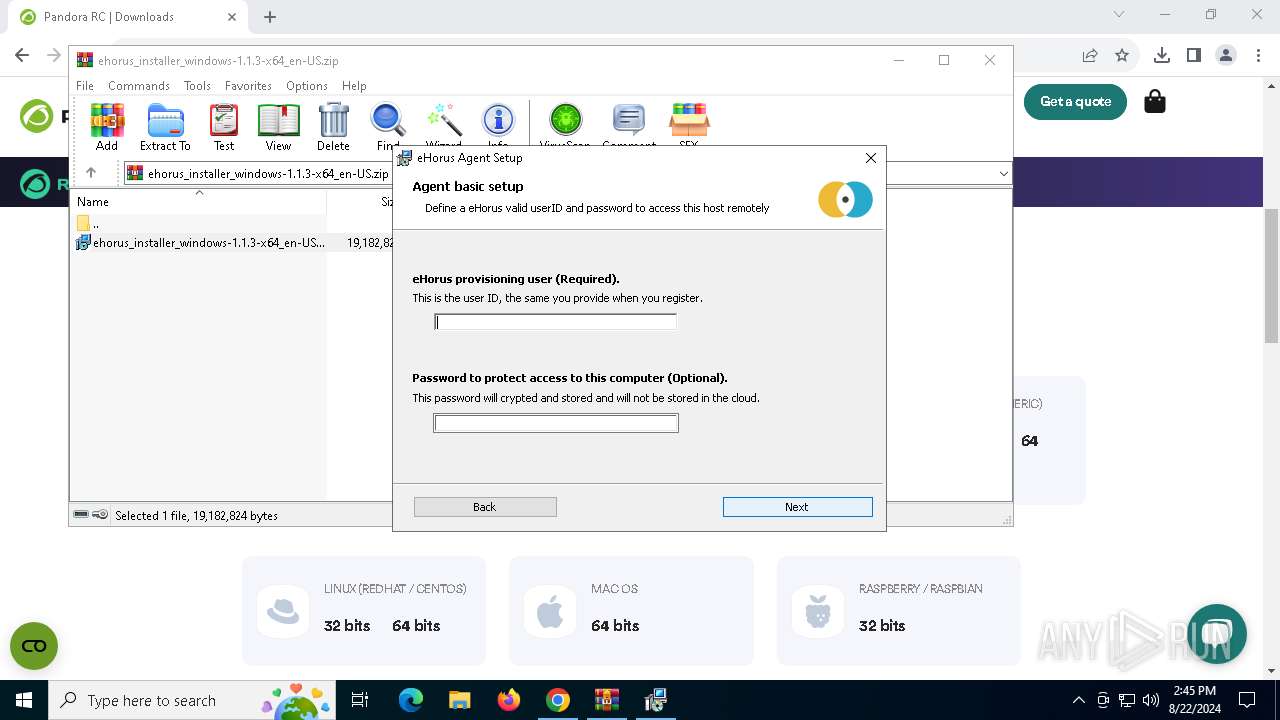
Task: Expand the WinRAR address path dropdown
Action: [x=1003, y=174]
